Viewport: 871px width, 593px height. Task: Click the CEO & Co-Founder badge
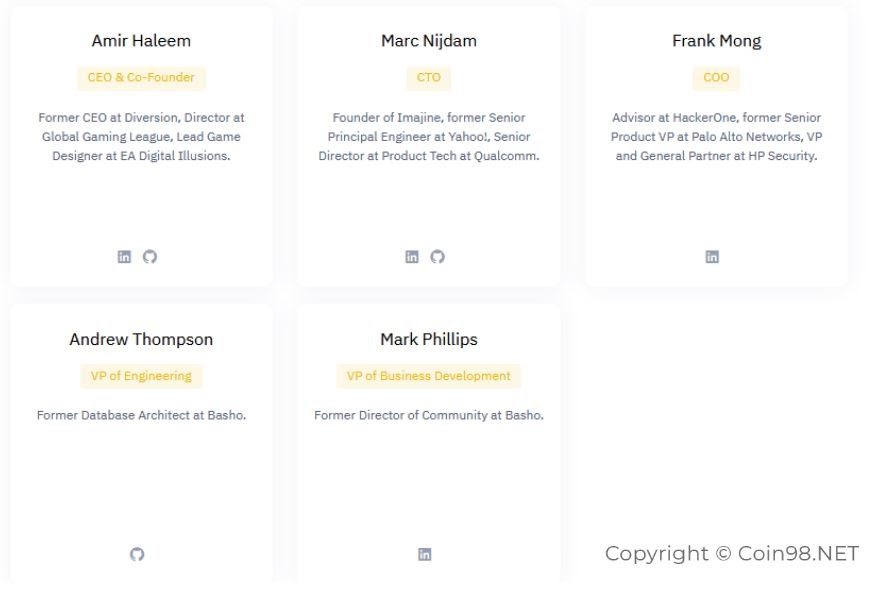(141, 78)
